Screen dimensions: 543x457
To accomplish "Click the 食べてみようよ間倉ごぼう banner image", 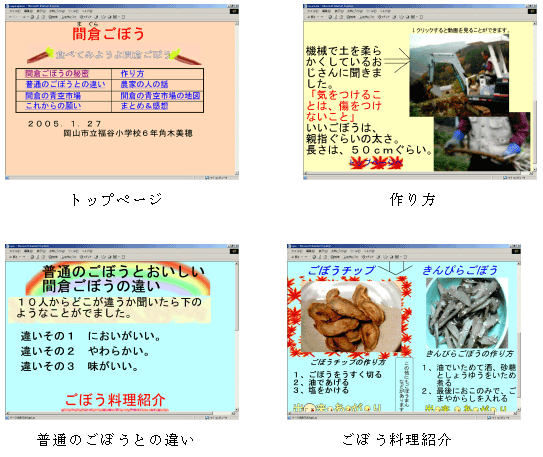I will [114, 55].
